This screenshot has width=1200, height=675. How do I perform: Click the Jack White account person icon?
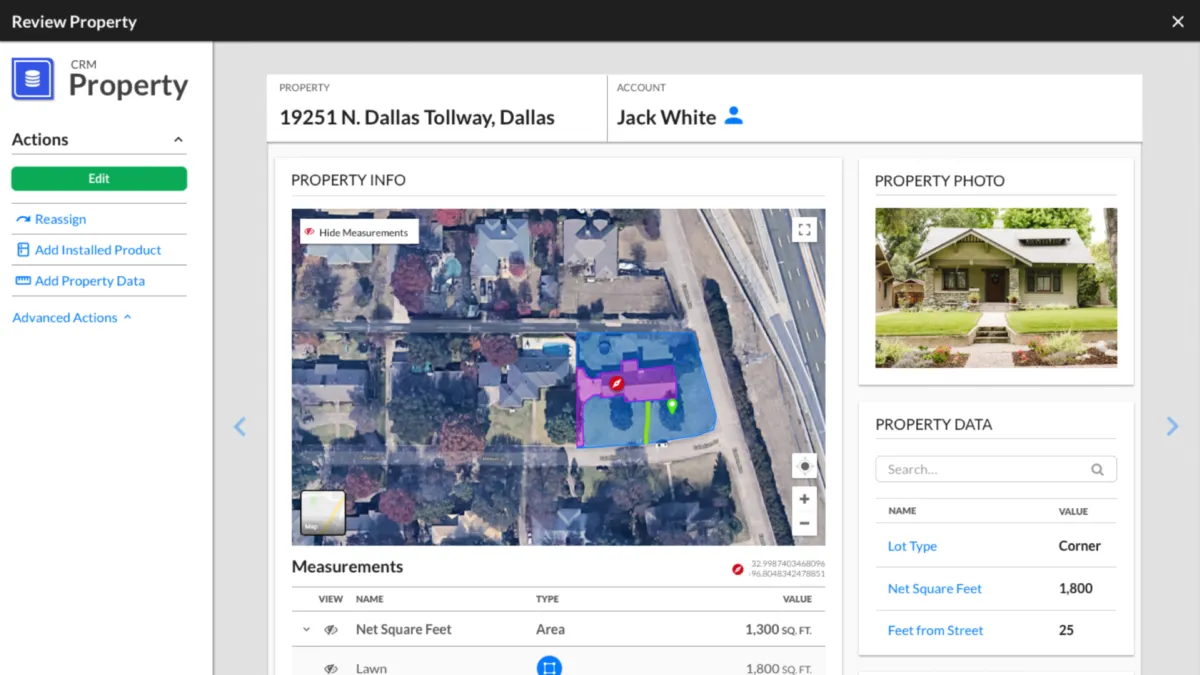coord(734,116)
